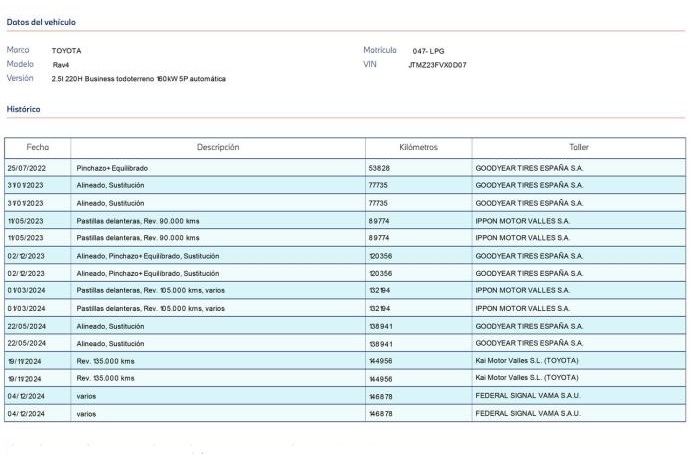Image resolution: width=690 pixels, height=460 pixels.
Task: Select the TOYOTA brand value
Action: (67, 50)
